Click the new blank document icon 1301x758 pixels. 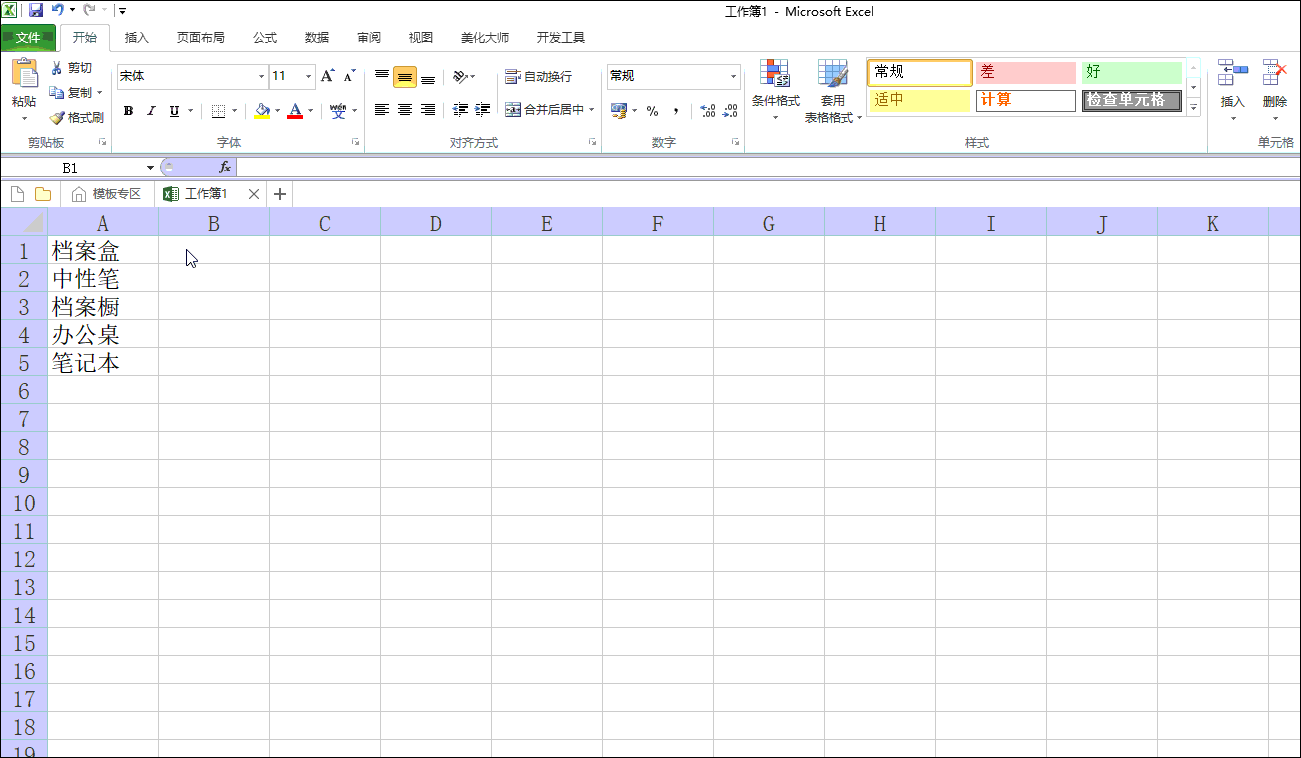17,194
